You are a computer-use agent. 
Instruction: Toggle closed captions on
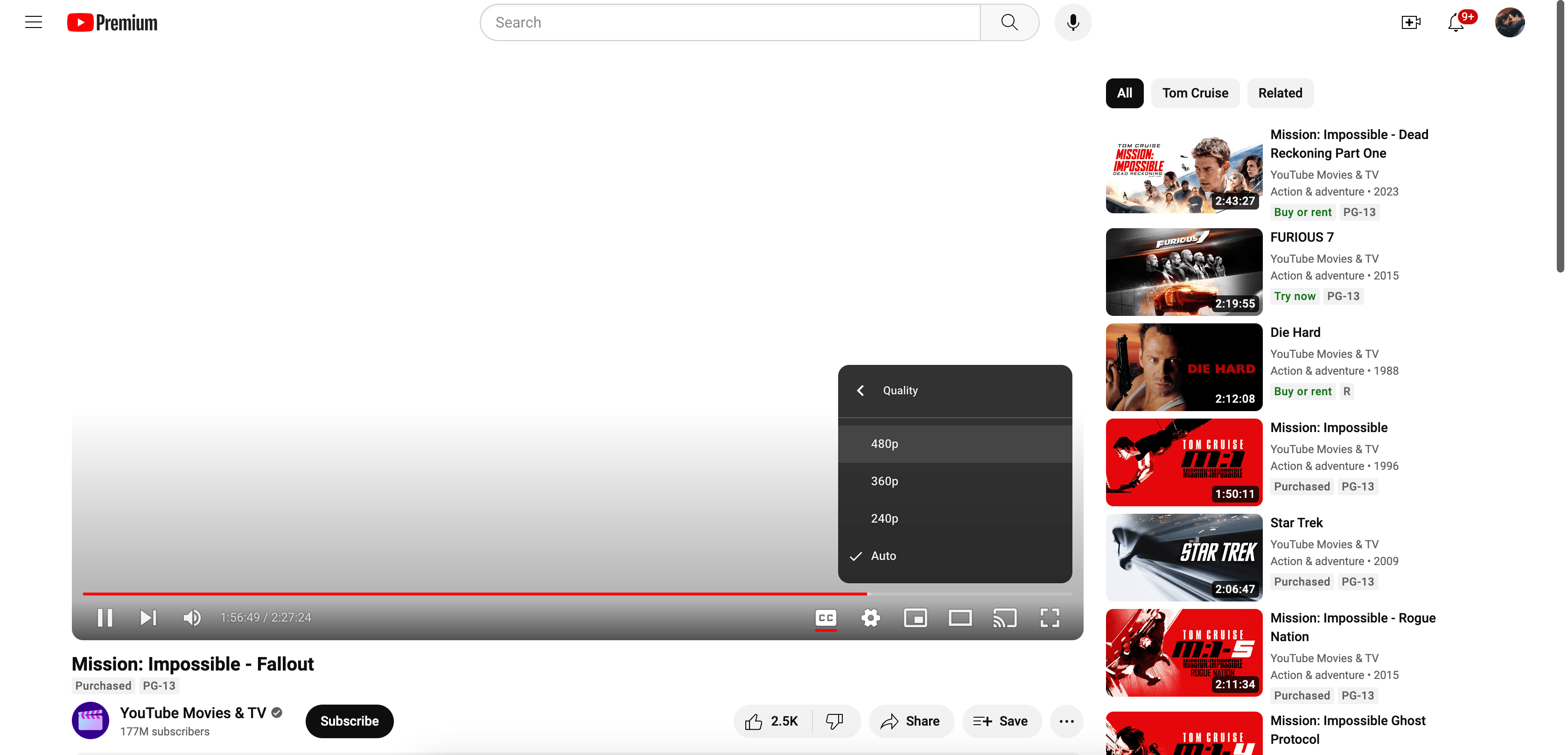coord(826,618)
